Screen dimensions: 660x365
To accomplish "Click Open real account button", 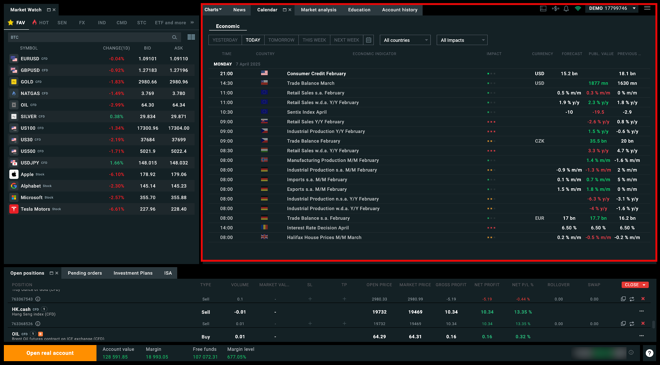I will 50,353.
